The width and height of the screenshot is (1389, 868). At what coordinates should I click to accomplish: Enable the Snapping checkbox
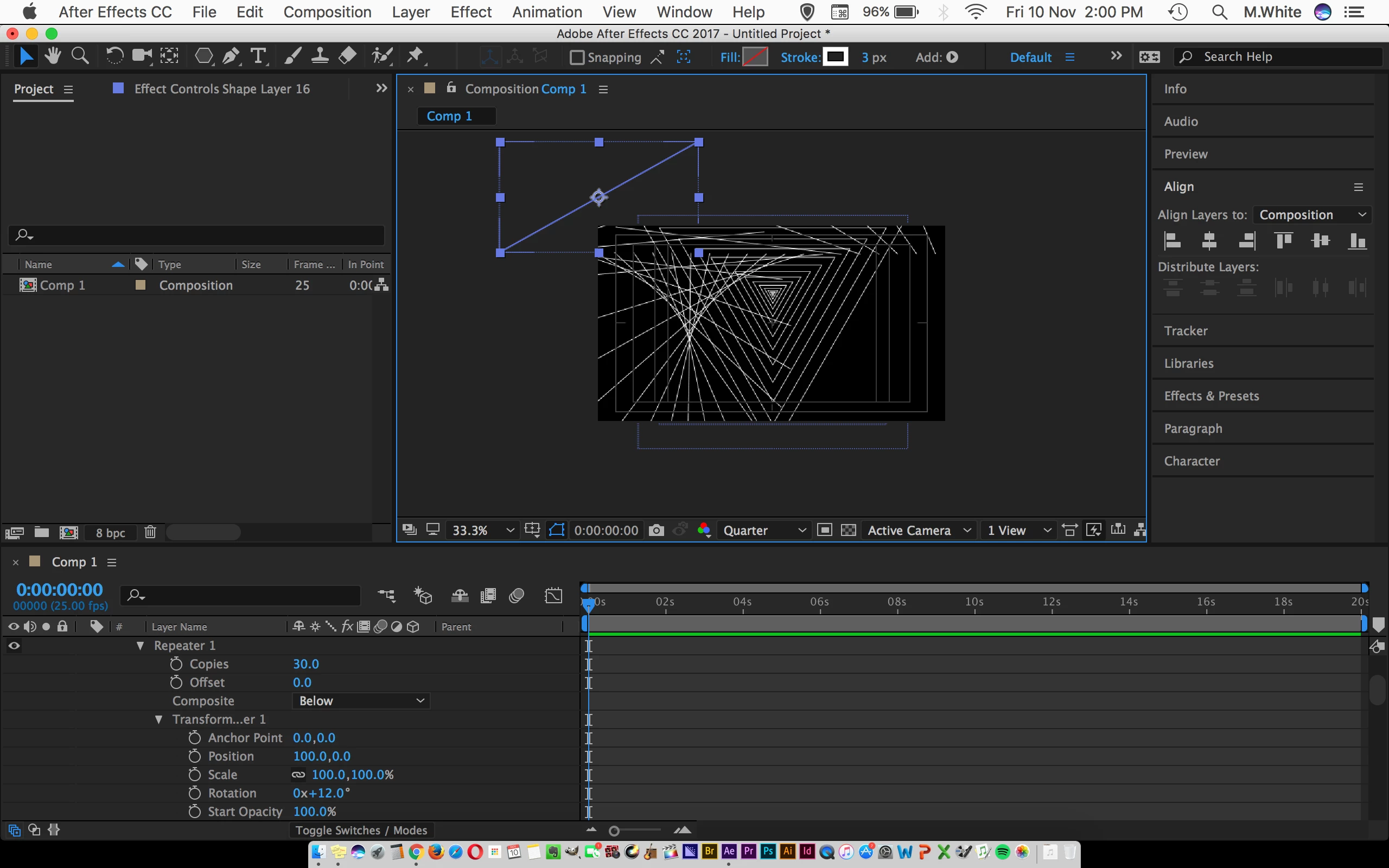(x=577, y=58)
